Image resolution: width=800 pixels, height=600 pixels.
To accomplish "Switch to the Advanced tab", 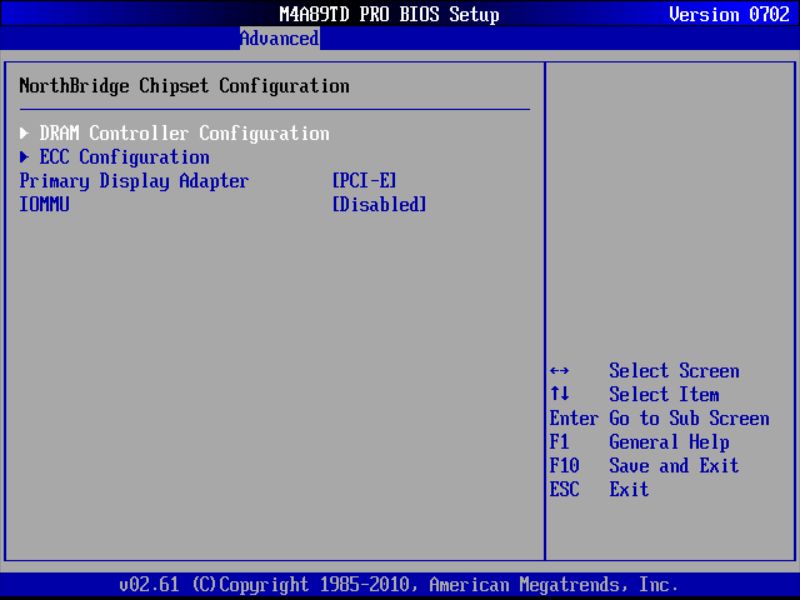I will click(278, 38).
